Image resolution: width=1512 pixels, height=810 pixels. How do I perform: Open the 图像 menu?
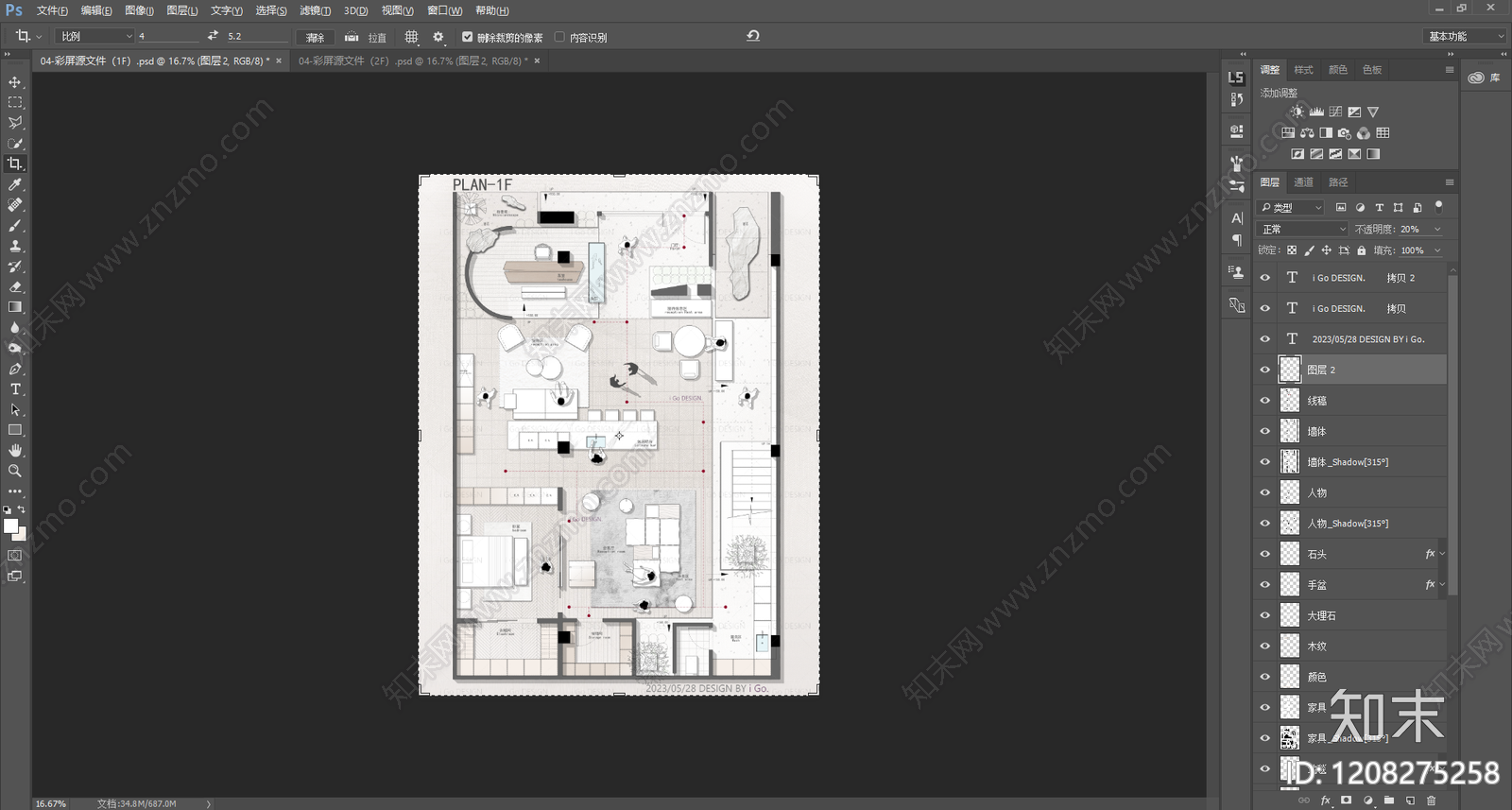click(139, 10)
